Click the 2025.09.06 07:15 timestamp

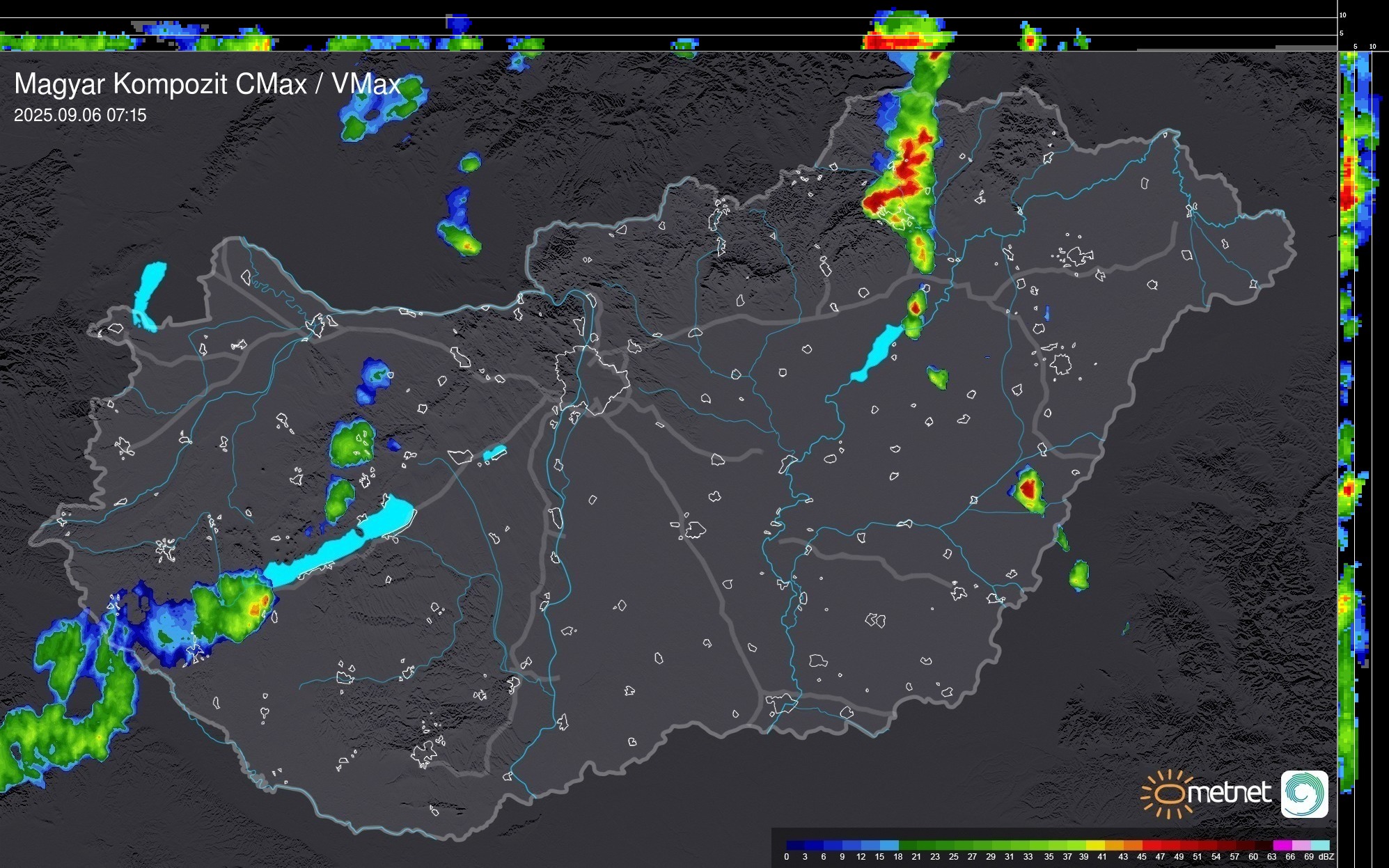click(x=80, y=116)
